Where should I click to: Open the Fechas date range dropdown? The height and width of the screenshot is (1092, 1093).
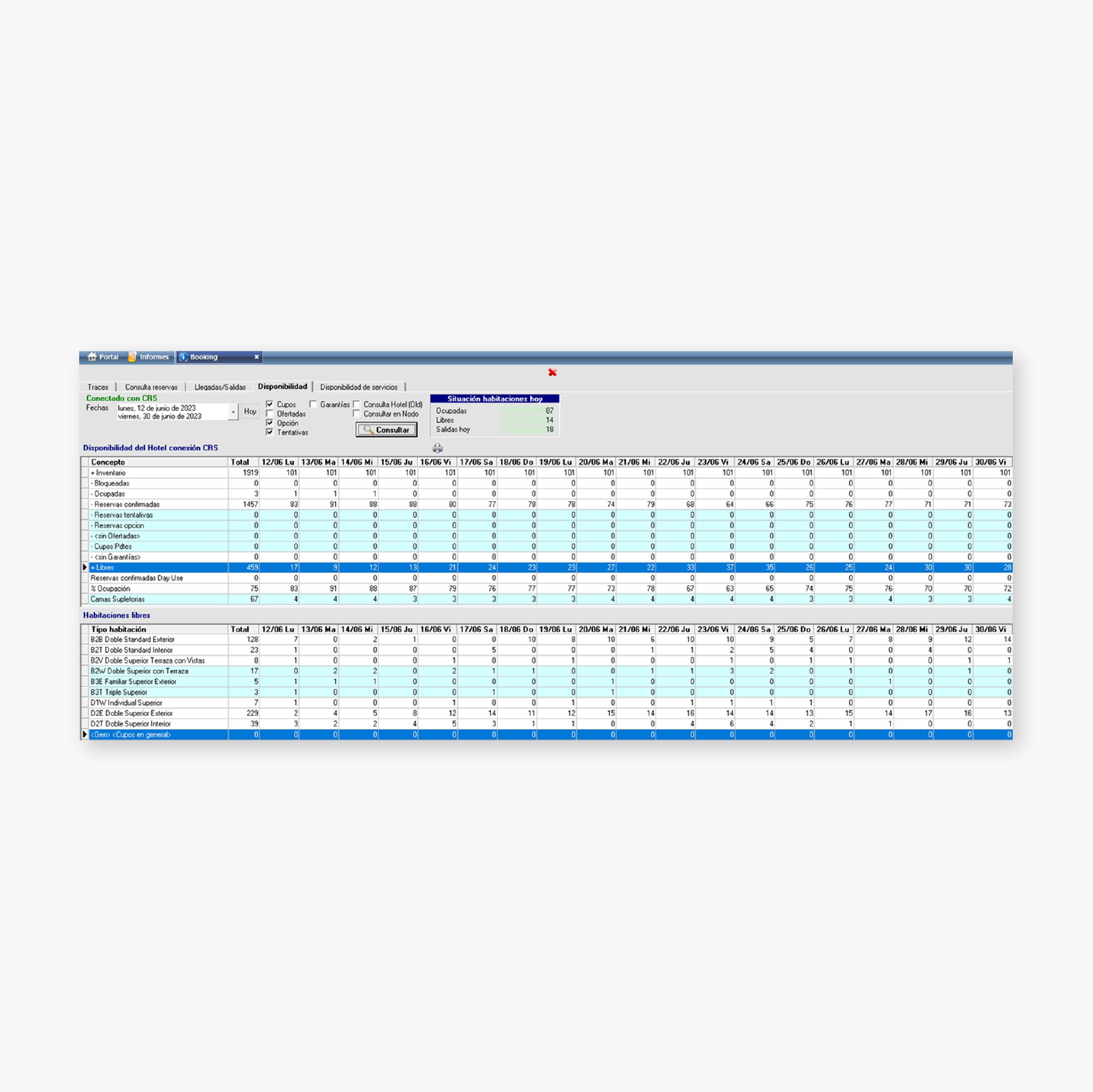click(233, 411)
